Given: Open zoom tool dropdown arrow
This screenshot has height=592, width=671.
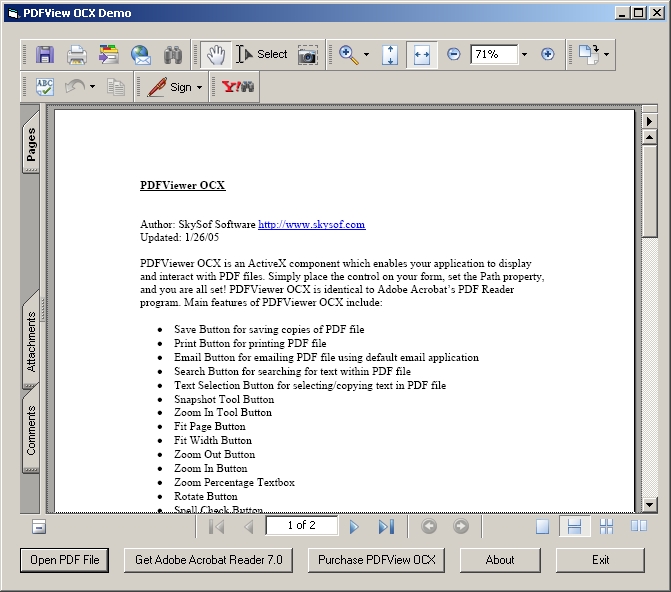Looking at the screenshot, I should pyautogui.click(x=366, y=54).
